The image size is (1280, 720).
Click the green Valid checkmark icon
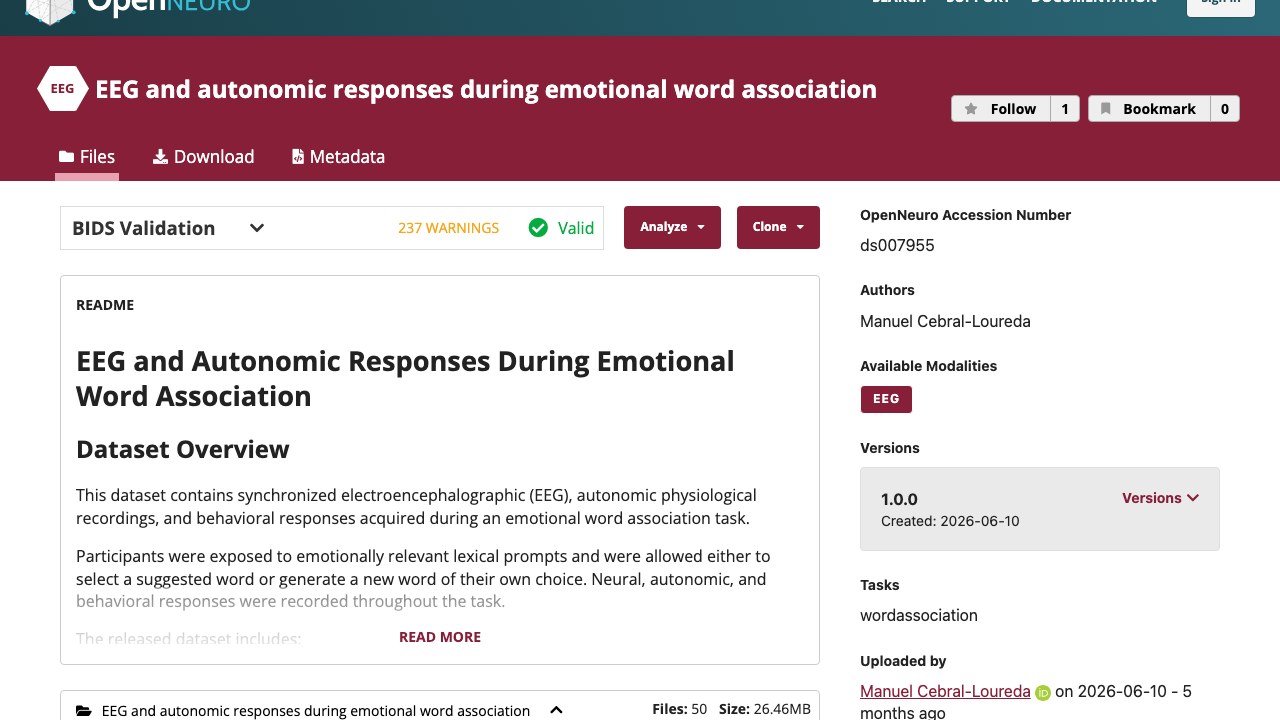[x=538, y=228]
